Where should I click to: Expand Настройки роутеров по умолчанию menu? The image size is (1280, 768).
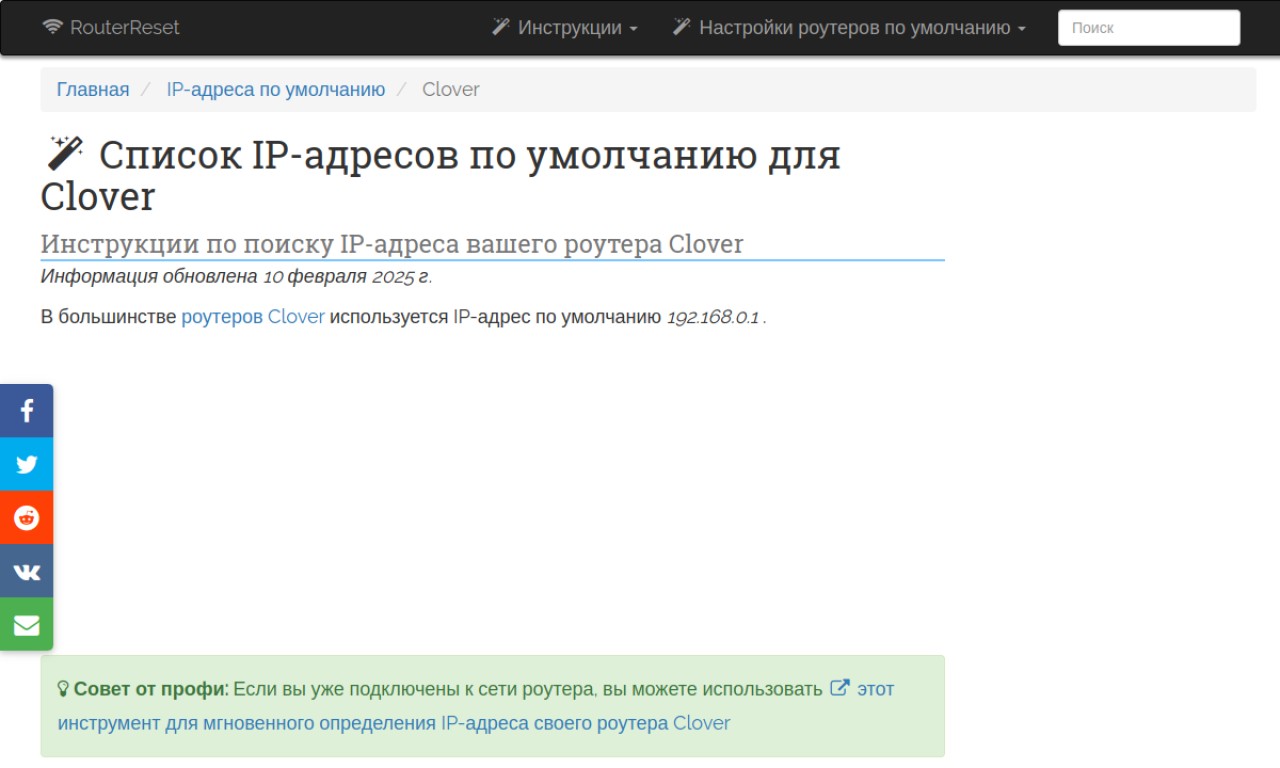849,28
